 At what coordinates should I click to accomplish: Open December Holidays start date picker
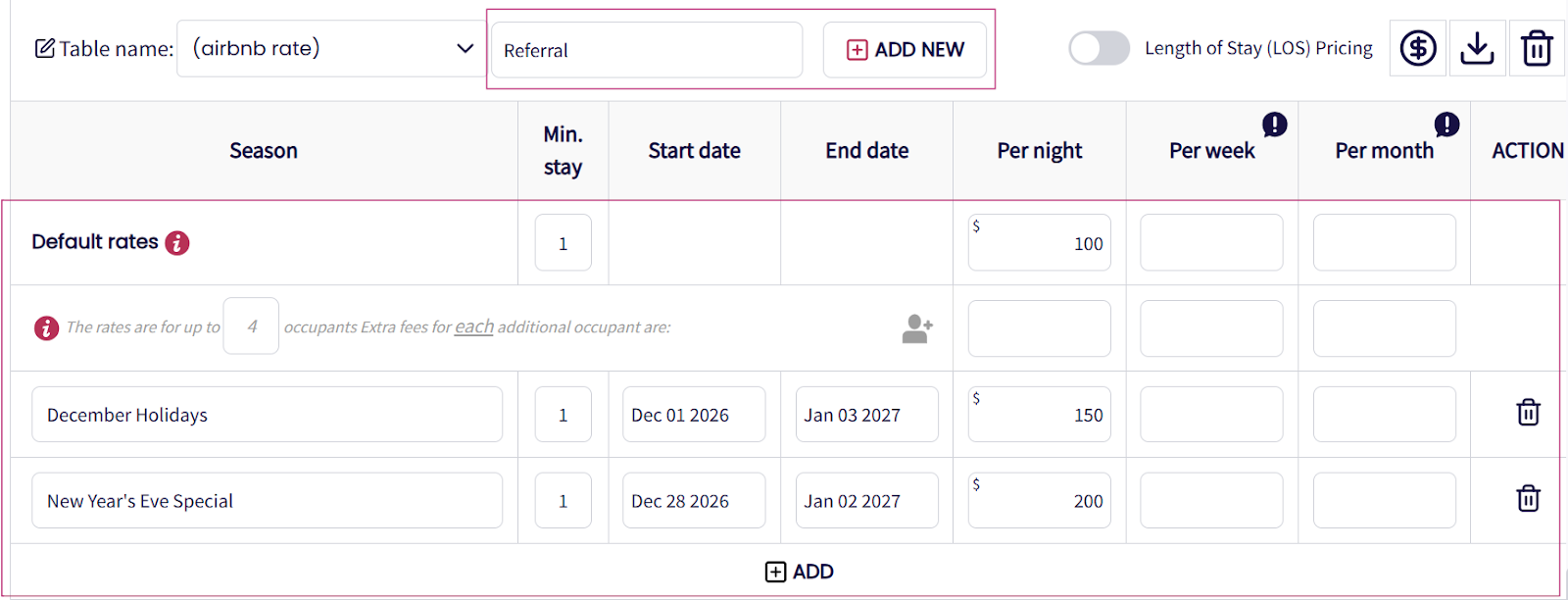[693, 415]
